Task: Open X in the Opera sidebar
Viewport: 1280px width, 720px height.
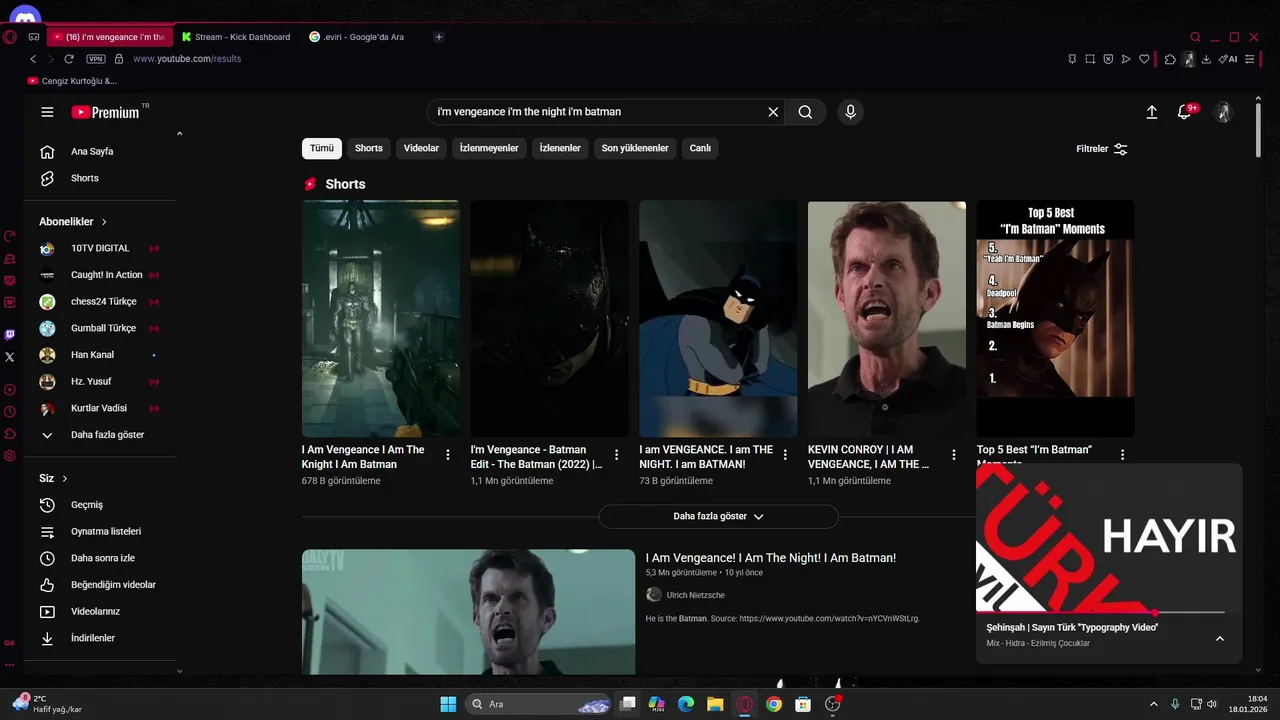Action: point(10,356)
